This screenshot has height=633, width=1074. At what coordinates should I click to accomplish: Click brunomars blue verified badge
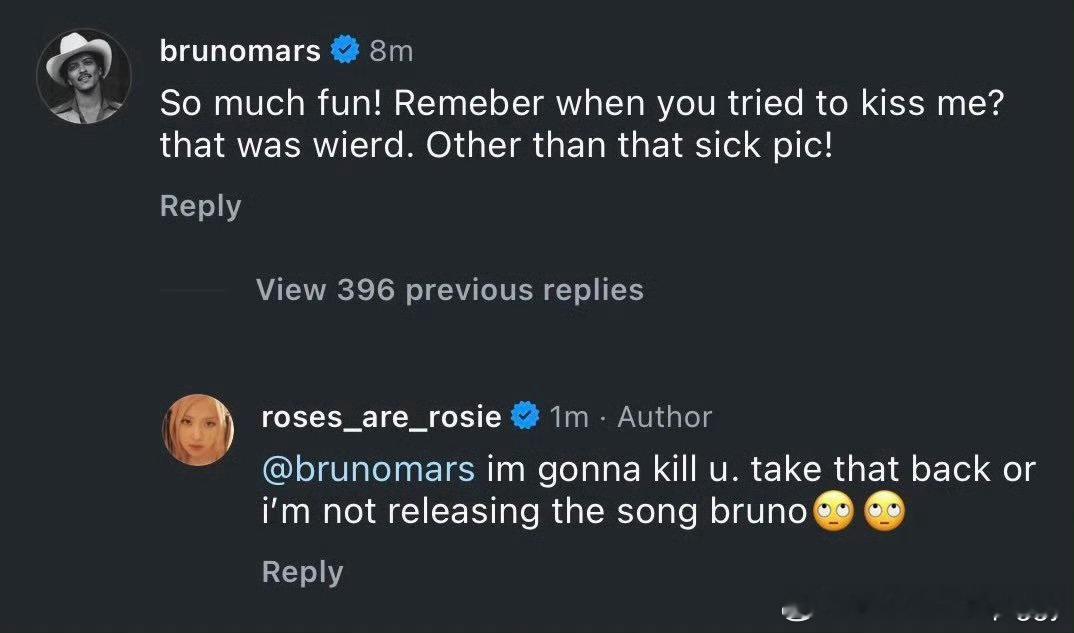(x=345, y=51)
